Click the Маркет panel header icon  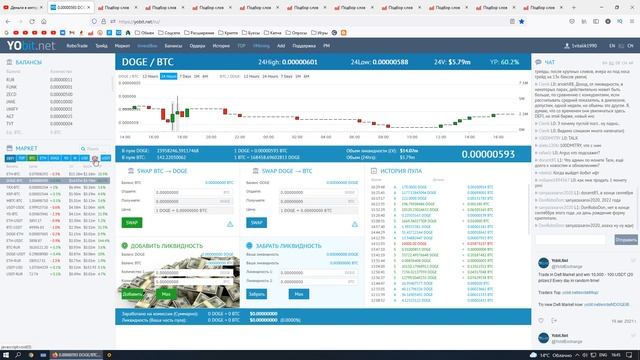(9, 148)
